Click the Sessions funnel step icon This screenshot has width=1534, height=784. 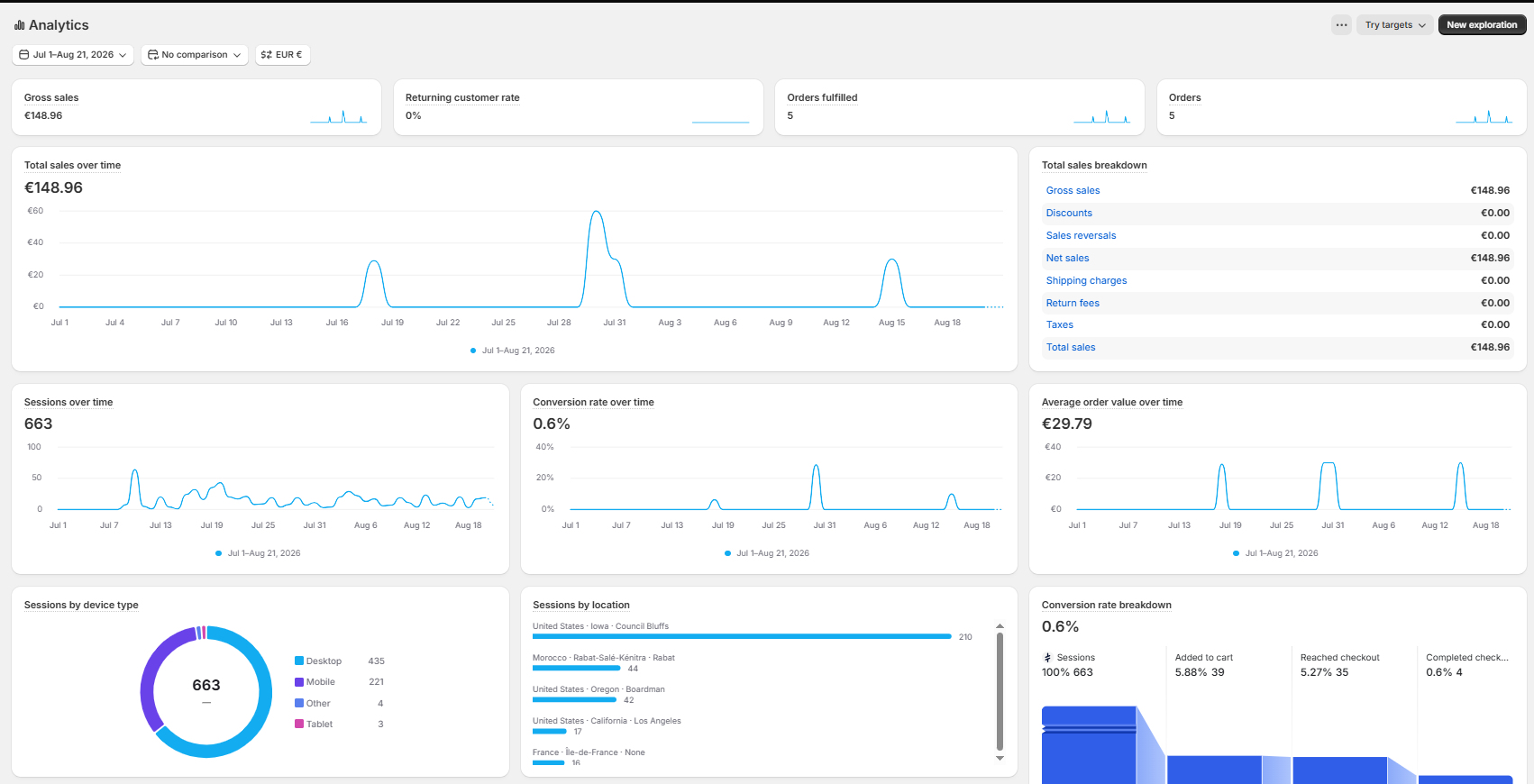pyautogui.click(x=1047, y=658)
